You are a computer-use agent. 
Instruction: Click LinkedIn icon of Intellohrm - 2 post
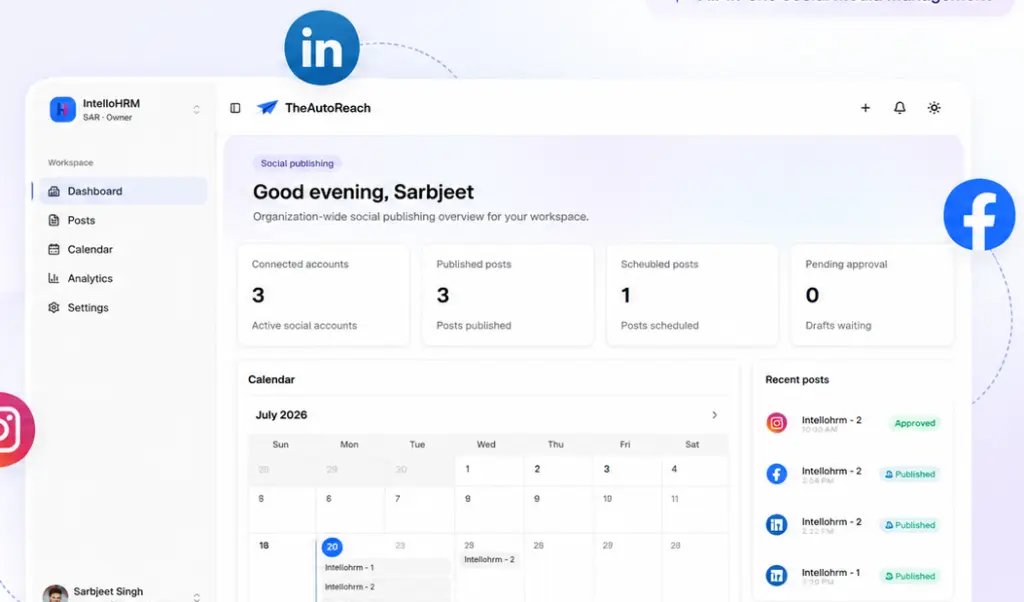point(776,524)
